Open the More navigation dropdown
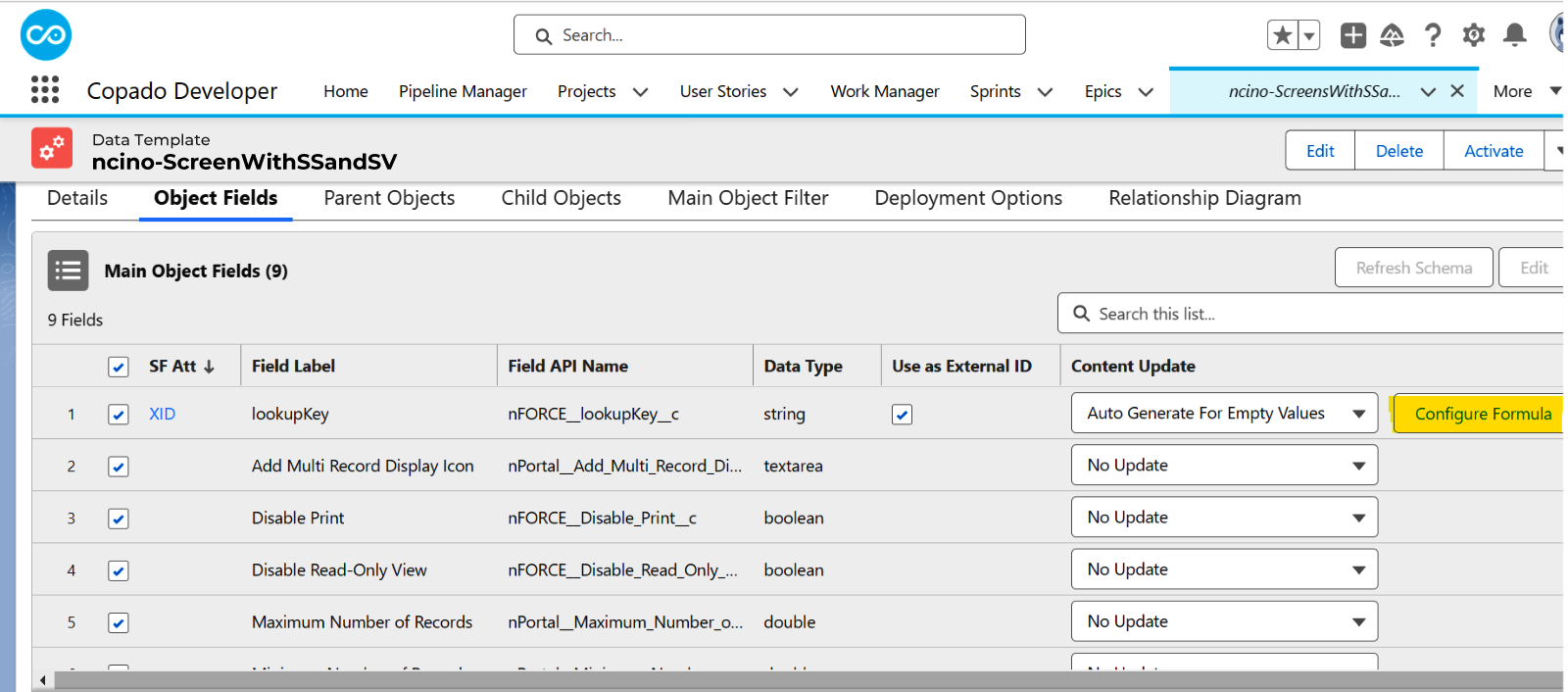 [1526, 91]
